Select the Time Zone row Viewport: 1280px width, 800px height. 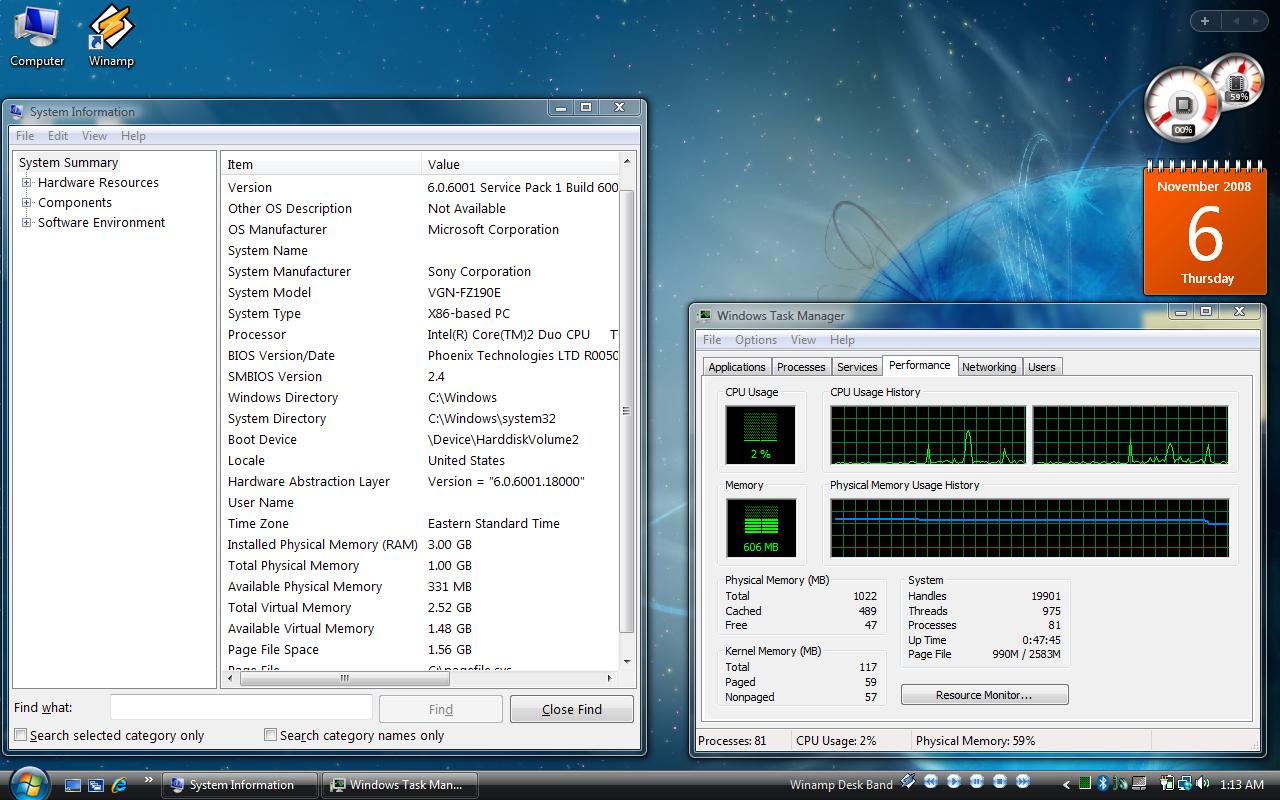[x=420, y=523]
